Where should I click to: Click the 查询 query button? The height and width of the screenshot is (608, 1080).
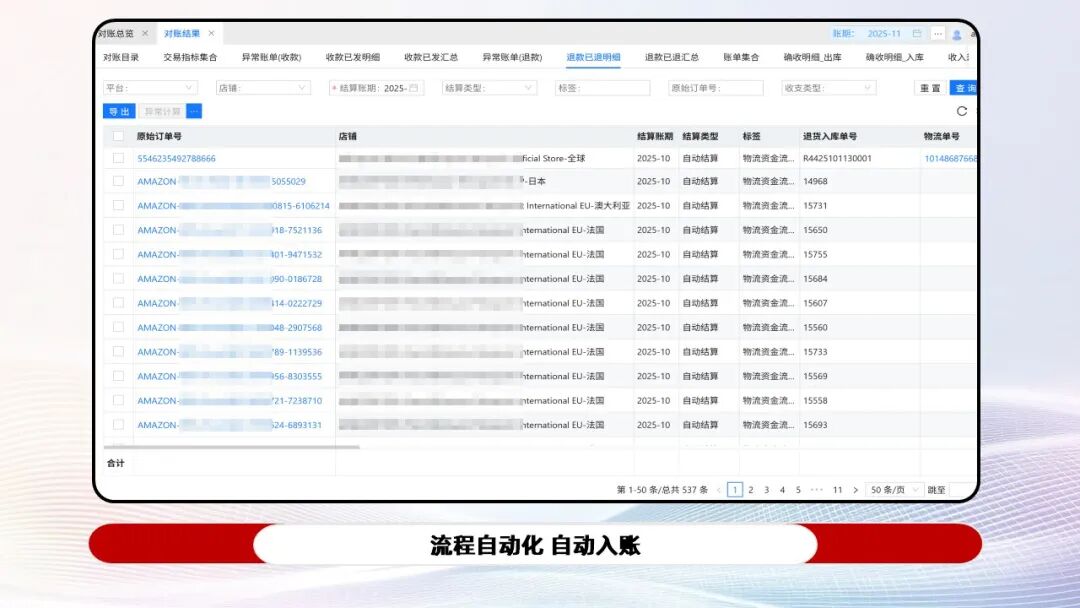coord(965,88)
